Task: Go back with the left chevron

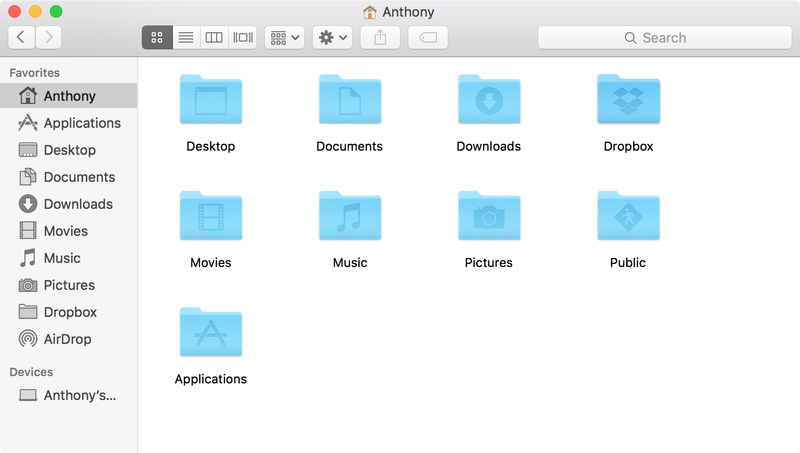Action: tap(21, 37)
